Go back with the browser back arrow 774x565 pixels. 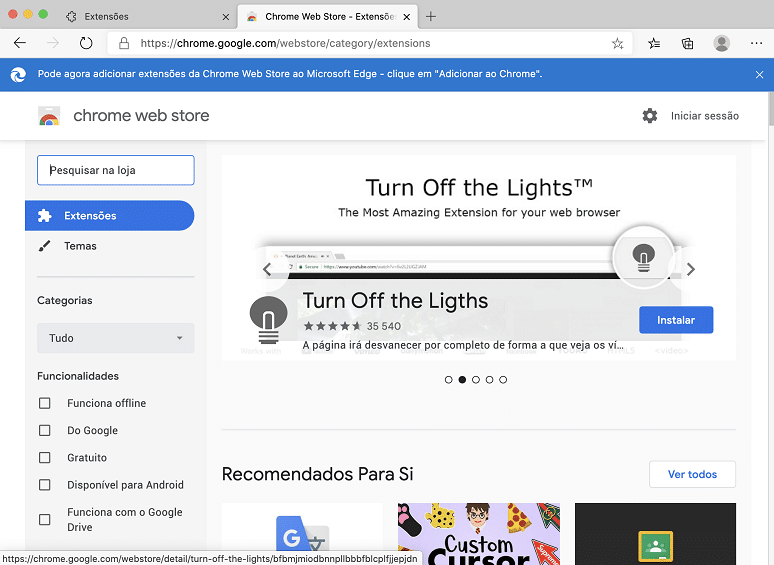pos(20,43)
